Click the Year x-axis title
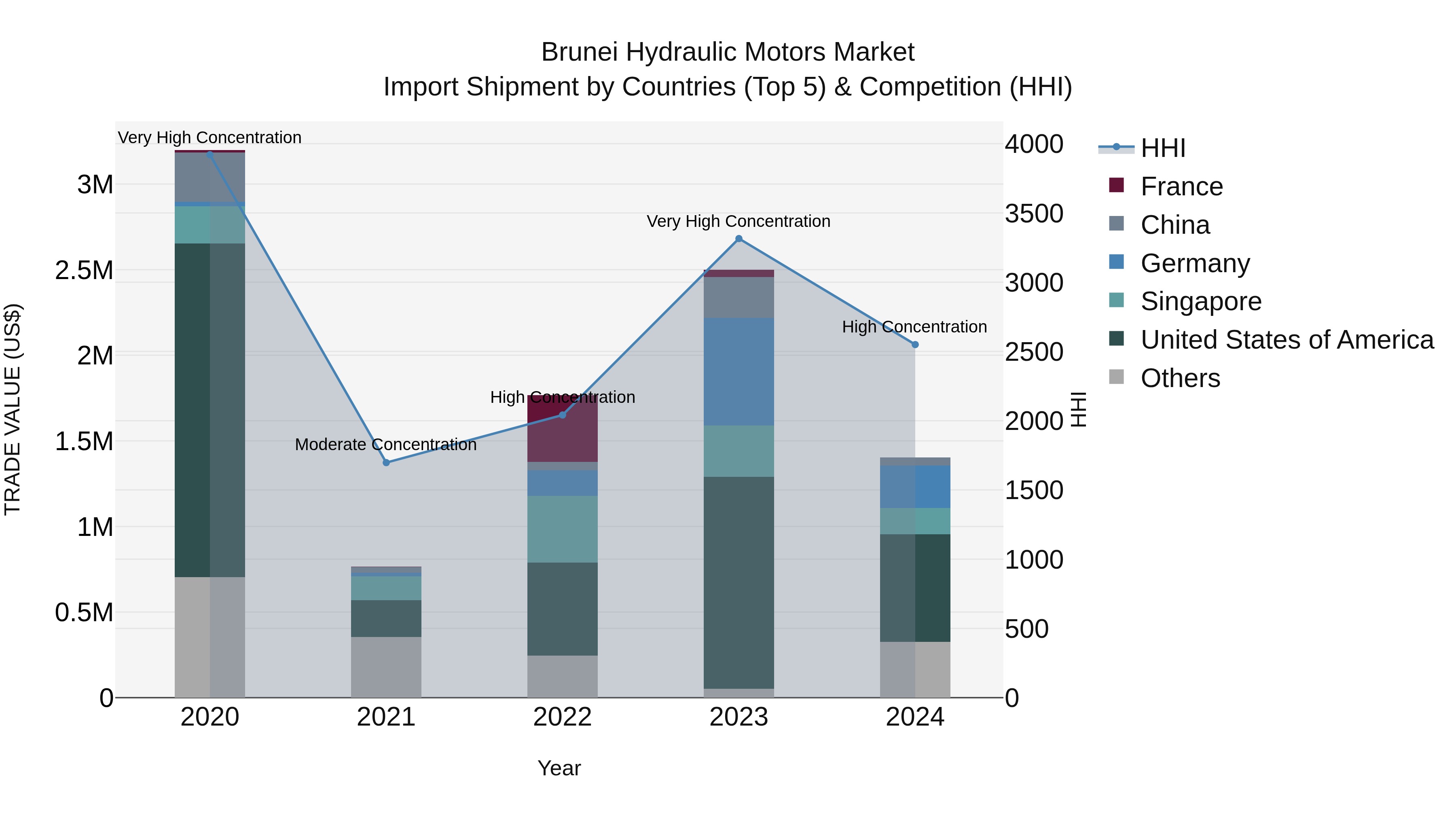Image resolution: width=1456 pixels, height=819 pixels. (x=559, y=768)
